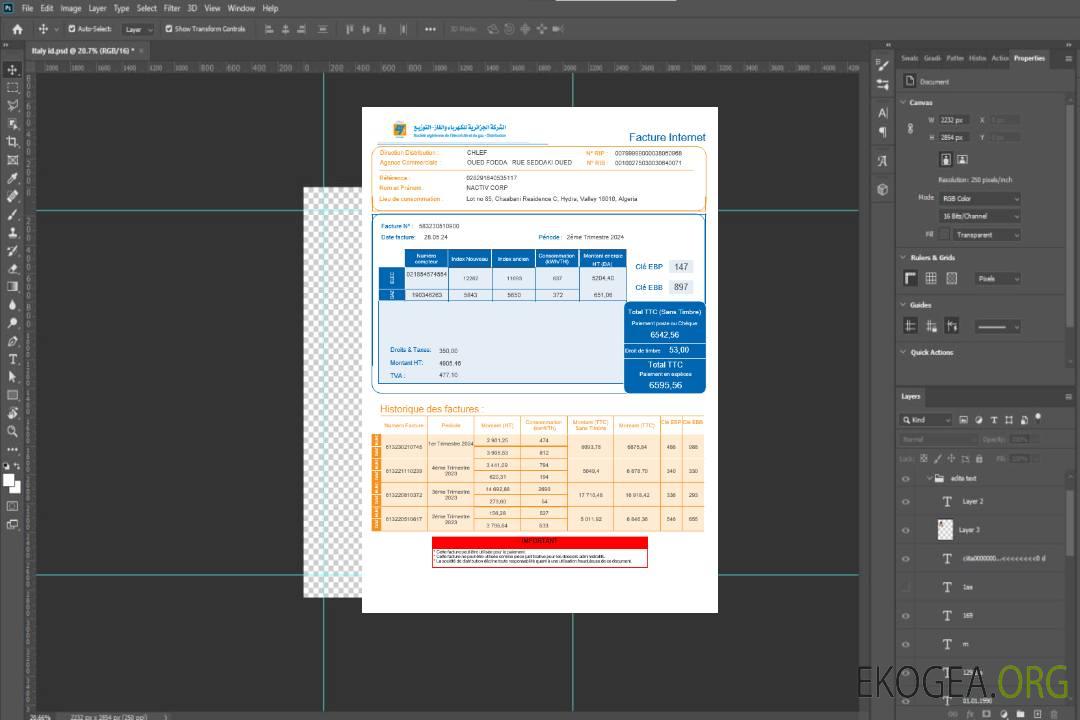Click the Quick Actions section header
The image size is (1080, 720).
point(930,352)
